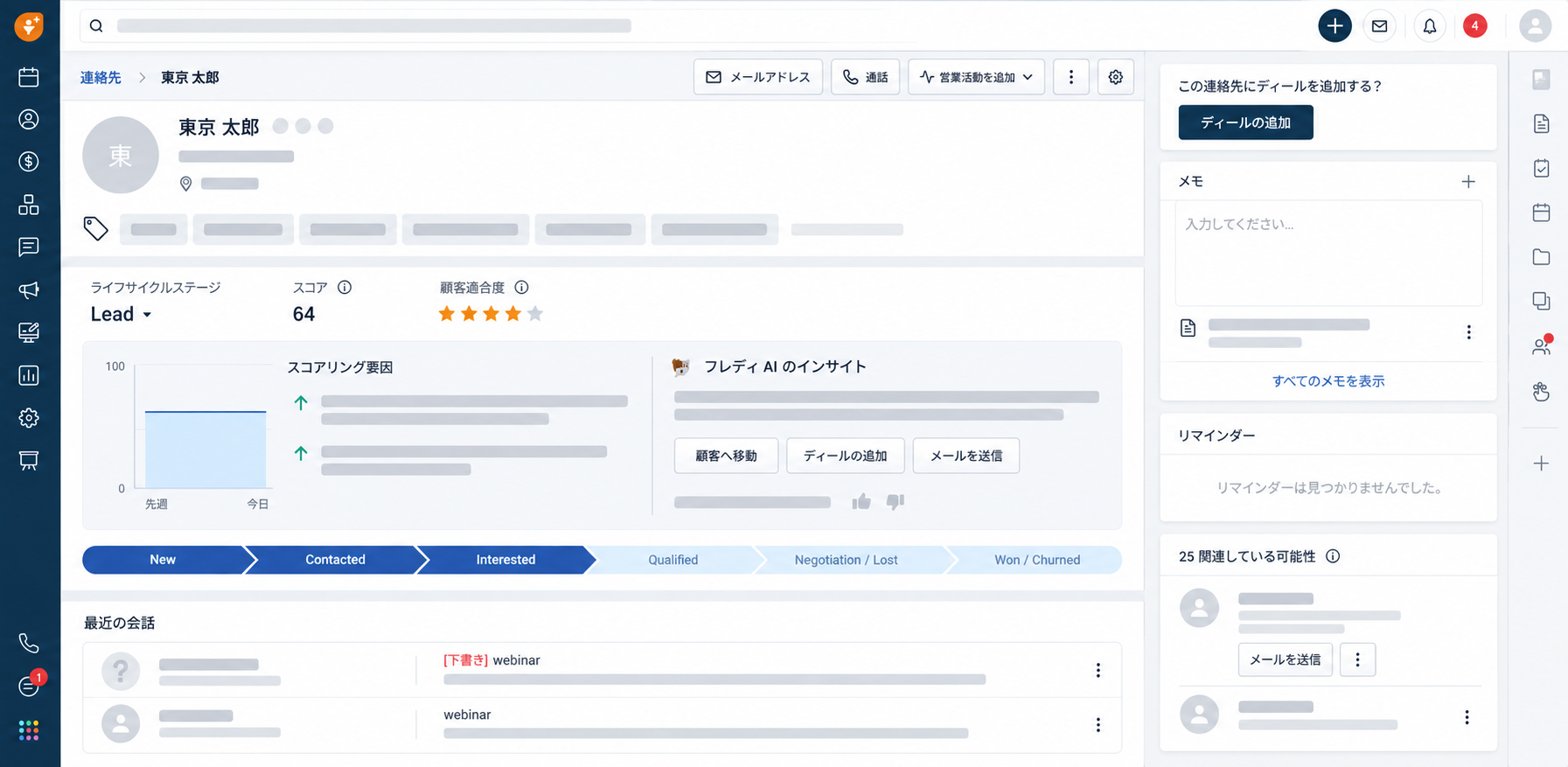
Task: Open the bar chart reports icon
Action: click(29, 375)
